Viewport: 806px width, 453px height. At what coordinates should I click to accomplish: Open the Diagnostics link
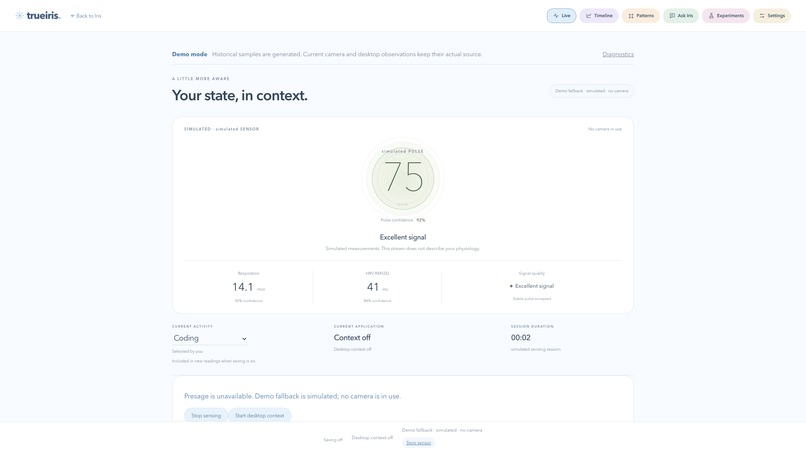618,54
